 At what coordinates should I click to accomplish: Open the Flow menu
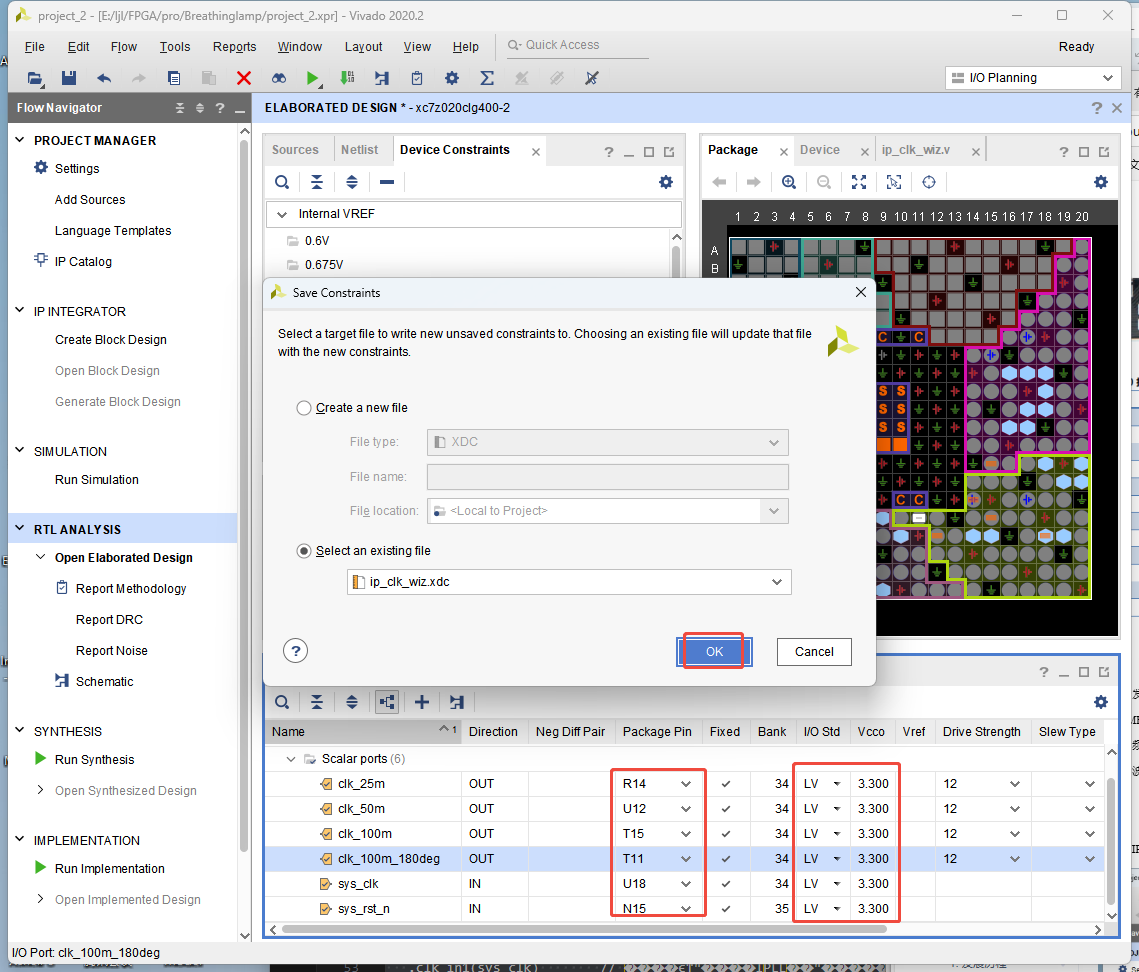(x=123, y=46)
